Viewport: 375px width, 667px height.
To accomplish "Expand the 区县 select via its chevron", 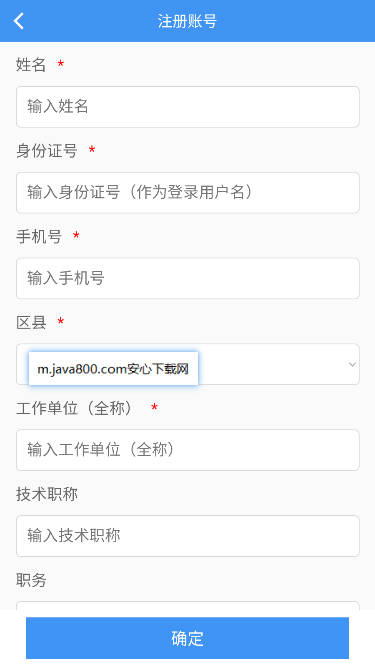I will pyautogui.click(x=352, y=365).
